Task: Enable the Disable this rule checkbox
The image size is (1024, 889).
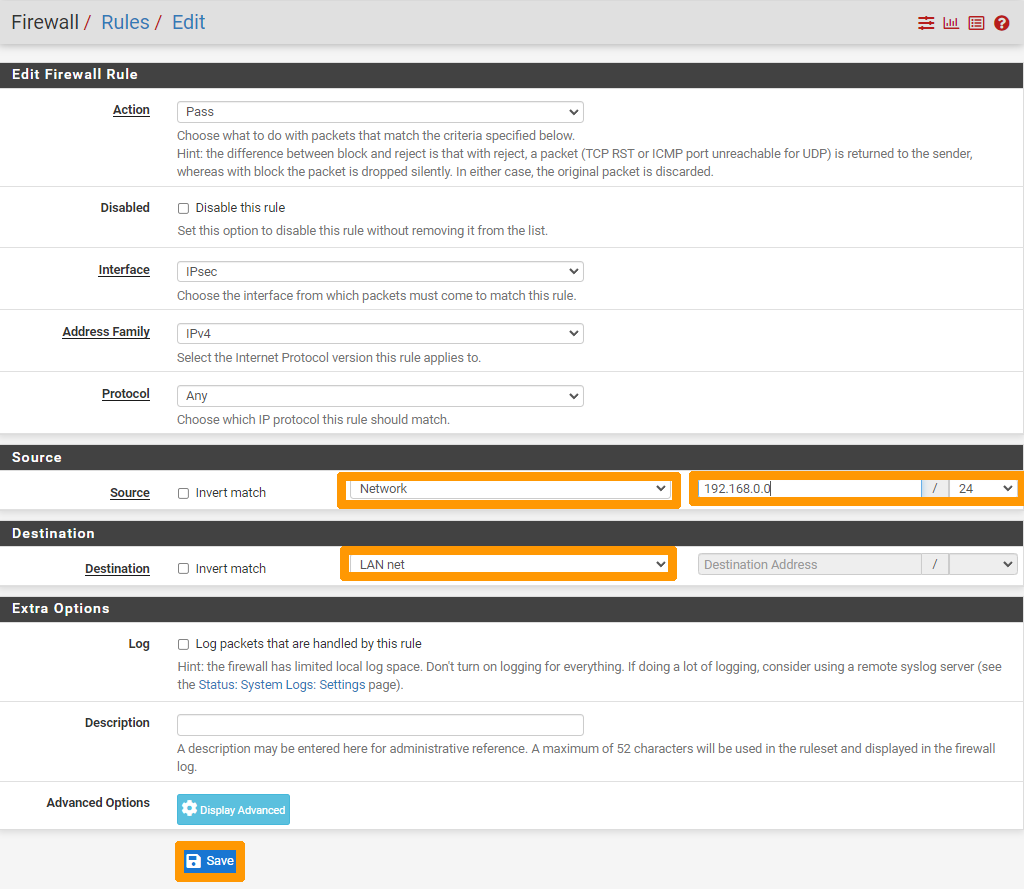Action: point(183,208)
